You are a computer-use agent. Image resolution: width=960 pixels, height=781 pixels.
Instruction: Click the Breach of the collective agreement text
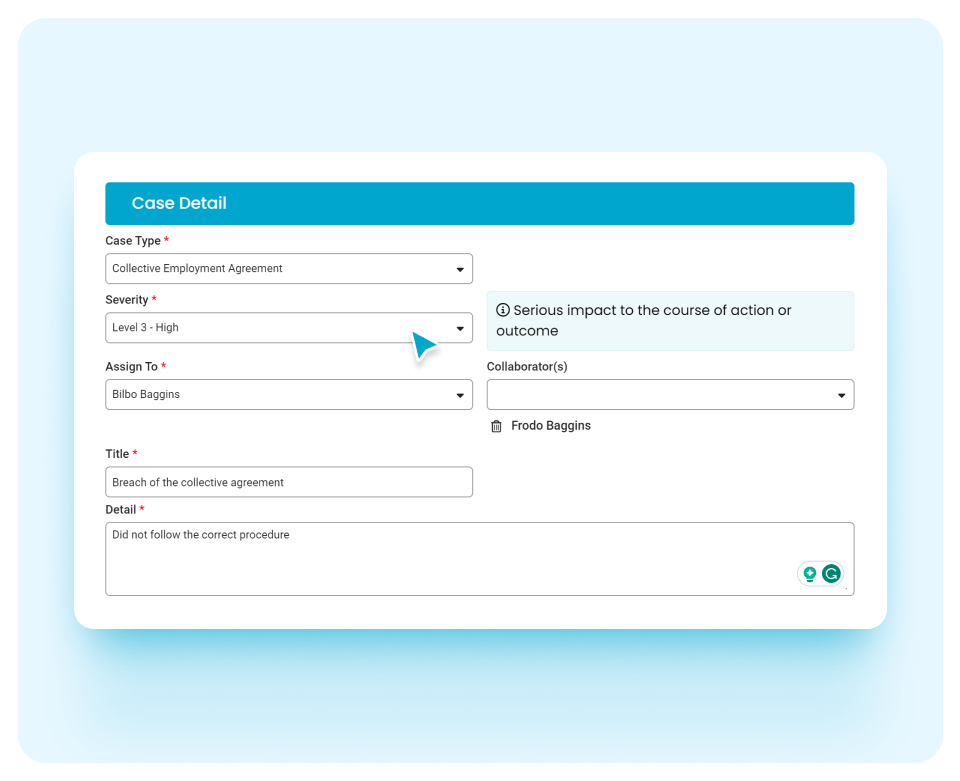point(197,481)
